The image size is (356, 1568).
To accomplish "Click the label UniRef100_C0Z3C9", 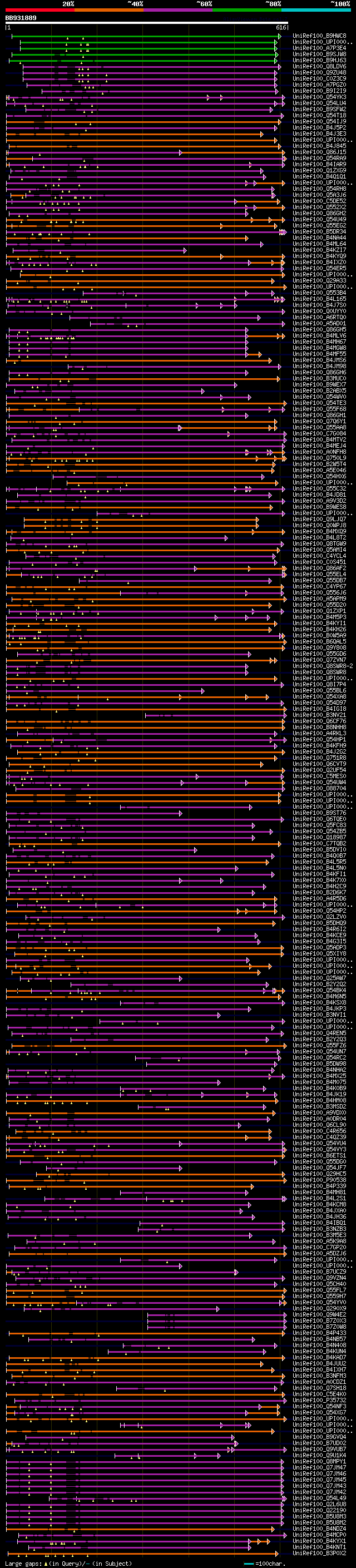I will click(319, 78).
